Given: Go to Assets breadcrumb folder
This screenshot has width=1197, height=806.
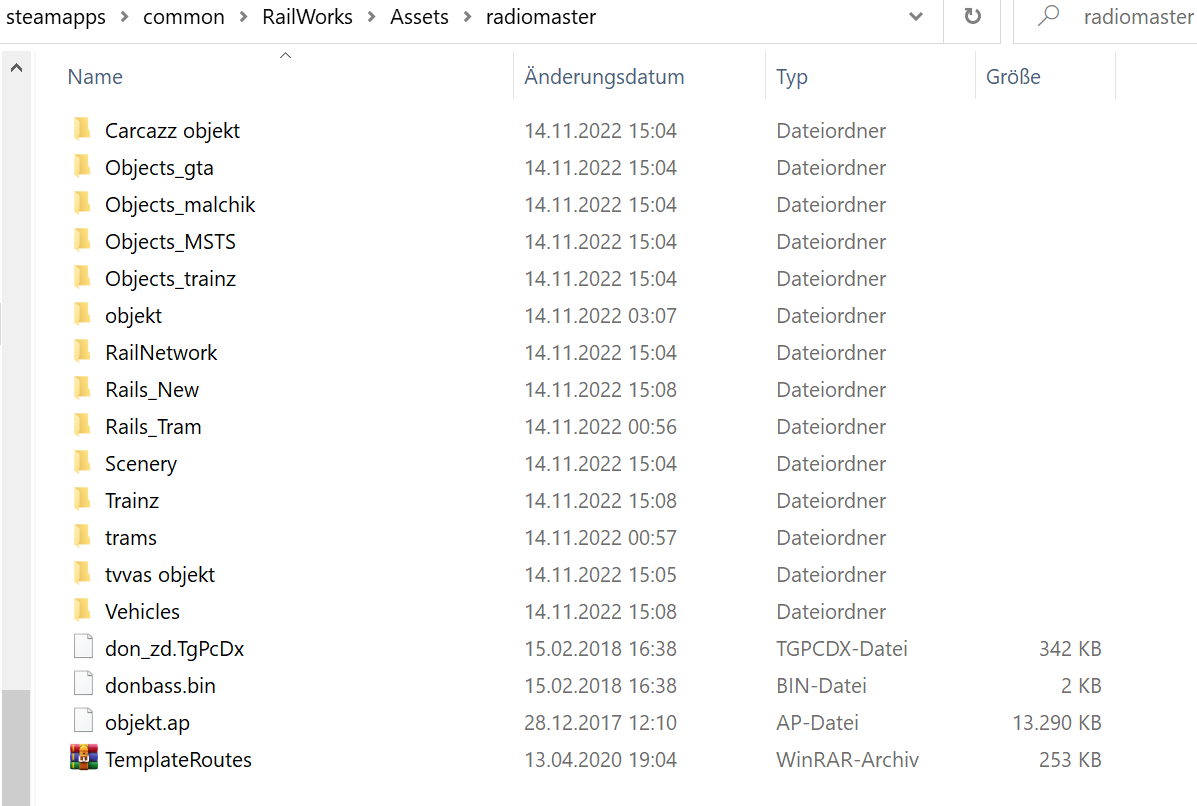Looking at the screenshot, I should click(x=419, y=17).
